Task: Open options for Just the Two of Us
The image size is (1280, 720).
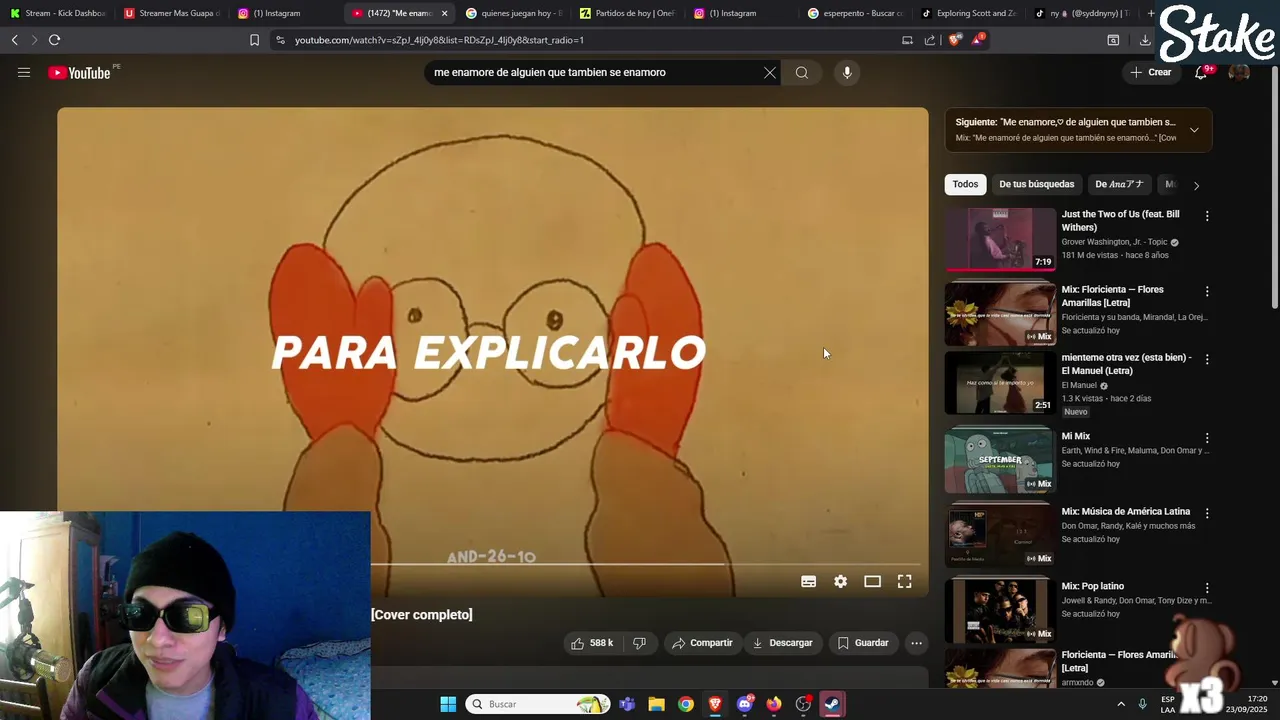Action: tap(1207, 216)
